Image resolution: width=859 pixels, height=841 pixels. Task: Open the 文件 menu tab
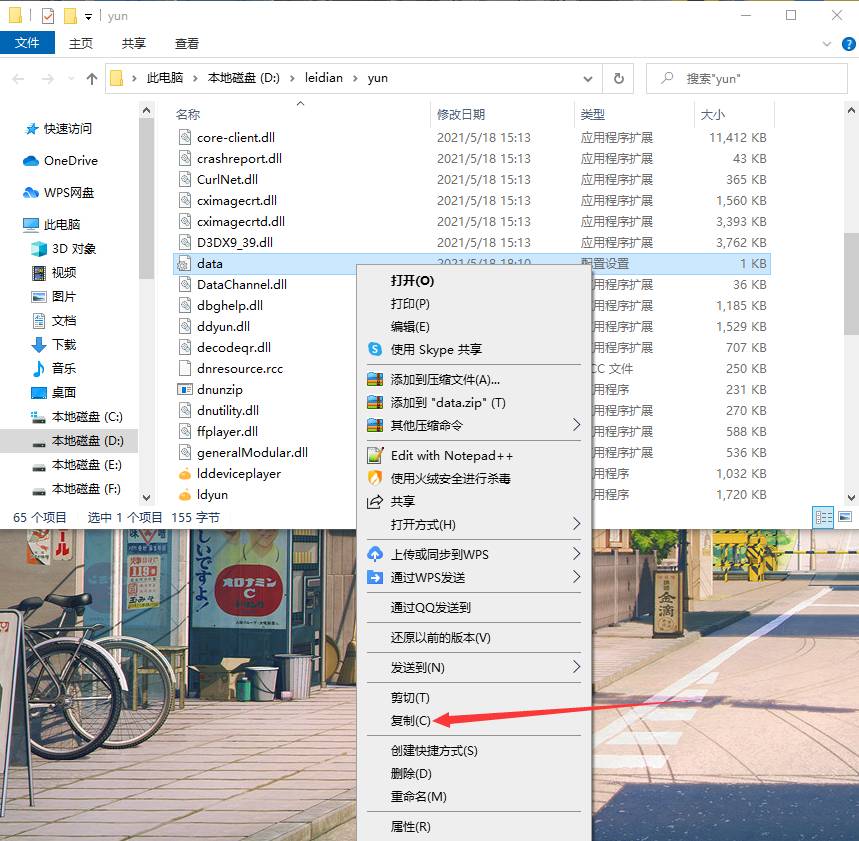click(x=27, y=43)
